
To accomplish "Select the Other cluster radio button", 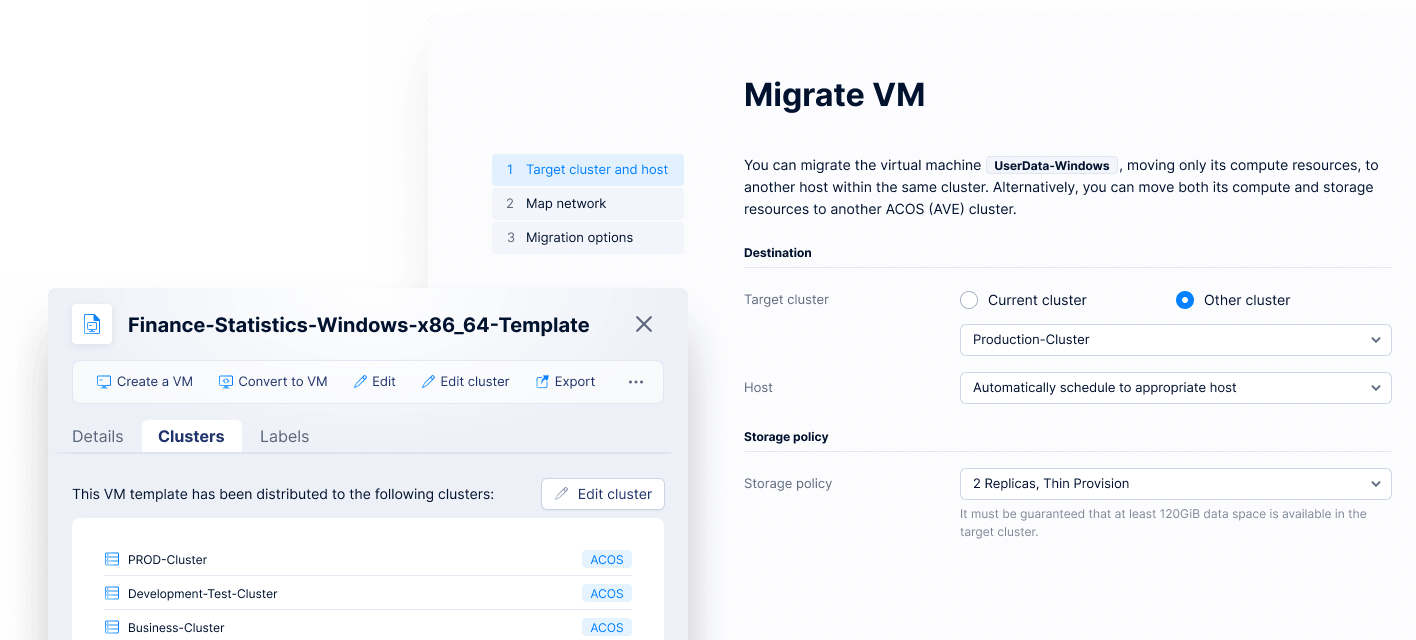I will pyautogui.click(x=1185, y=300).
